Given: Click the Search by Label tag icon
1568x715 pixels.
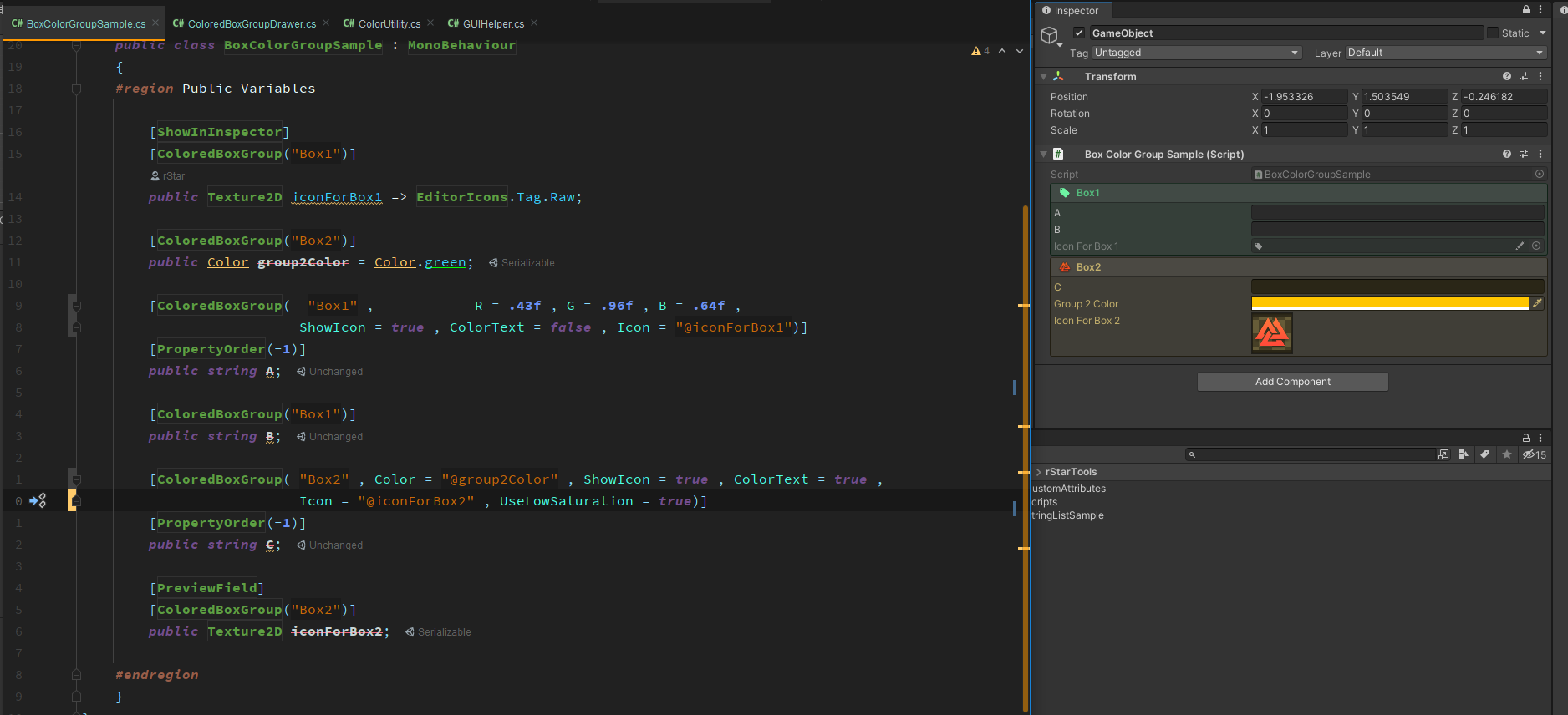Looking at the screenshot, I should [1484, 454].
